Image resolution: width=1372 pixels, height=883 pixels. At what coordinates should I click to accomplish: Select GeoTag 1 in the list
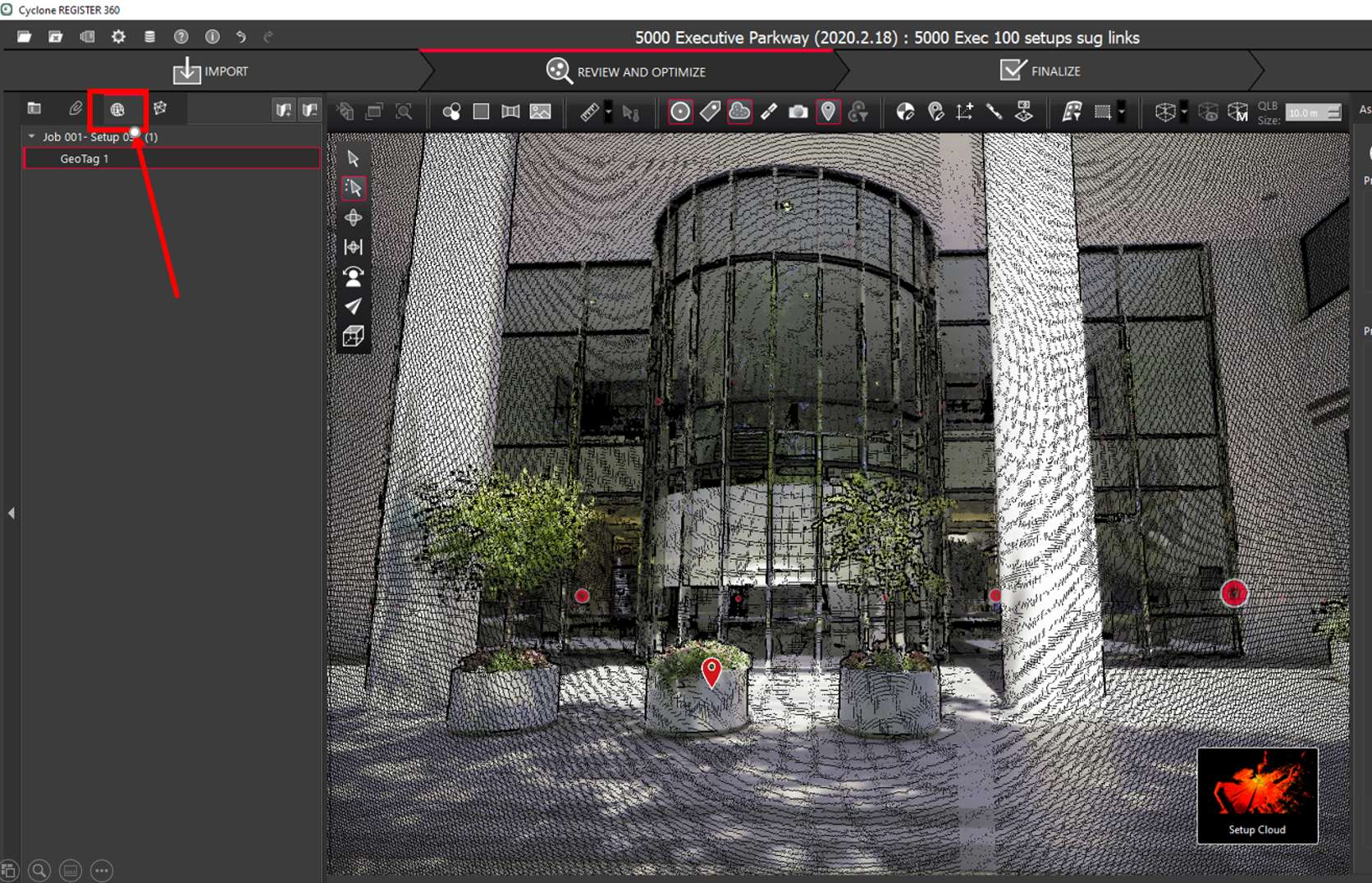pyautogui.click(x=85, y=158)
